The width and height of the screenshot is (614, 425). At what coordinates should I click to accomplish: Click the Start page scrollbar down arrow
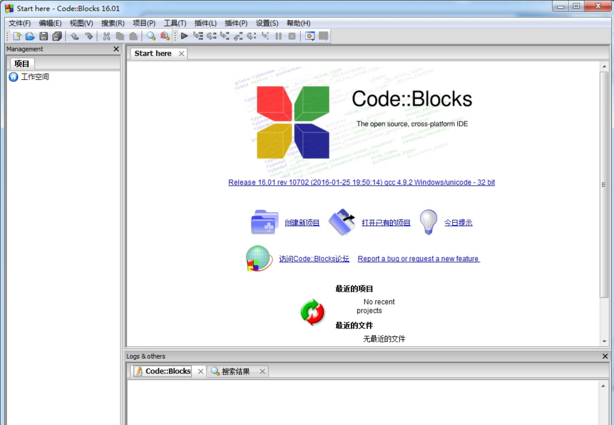[x=604, y=341]
